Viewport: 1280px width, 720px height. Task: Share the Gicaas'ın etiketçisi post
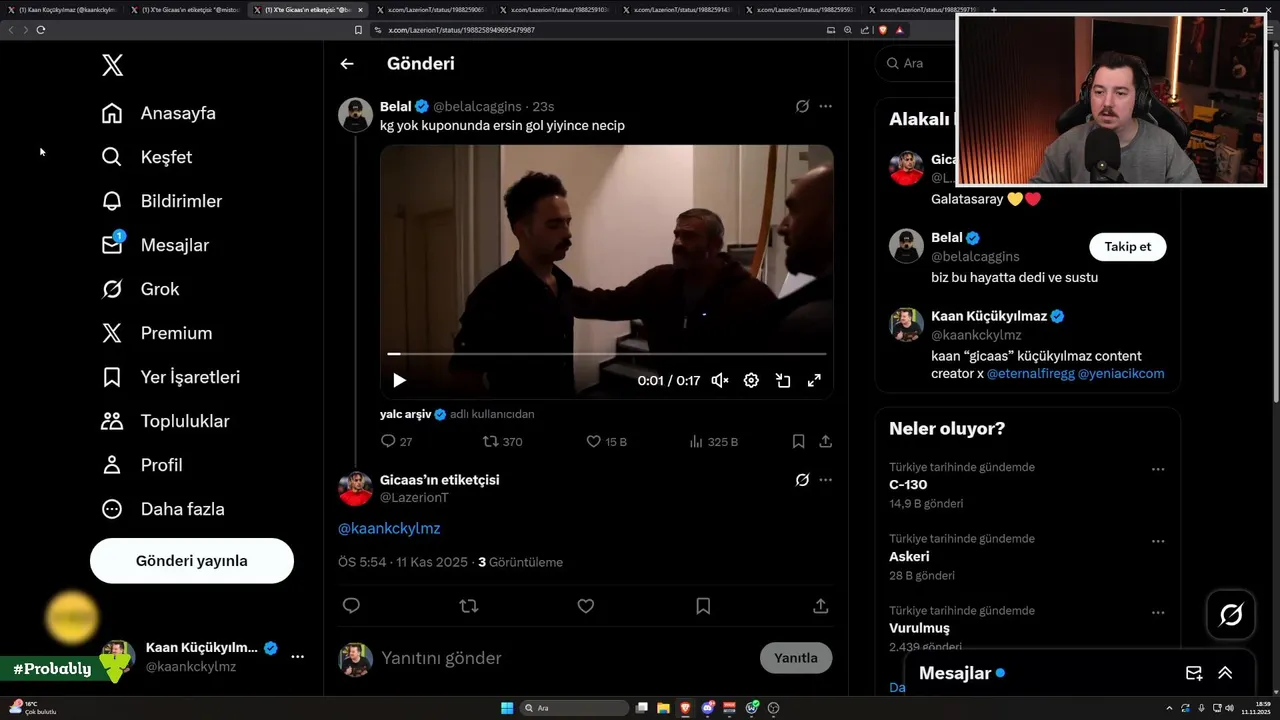tap(820, 606)
